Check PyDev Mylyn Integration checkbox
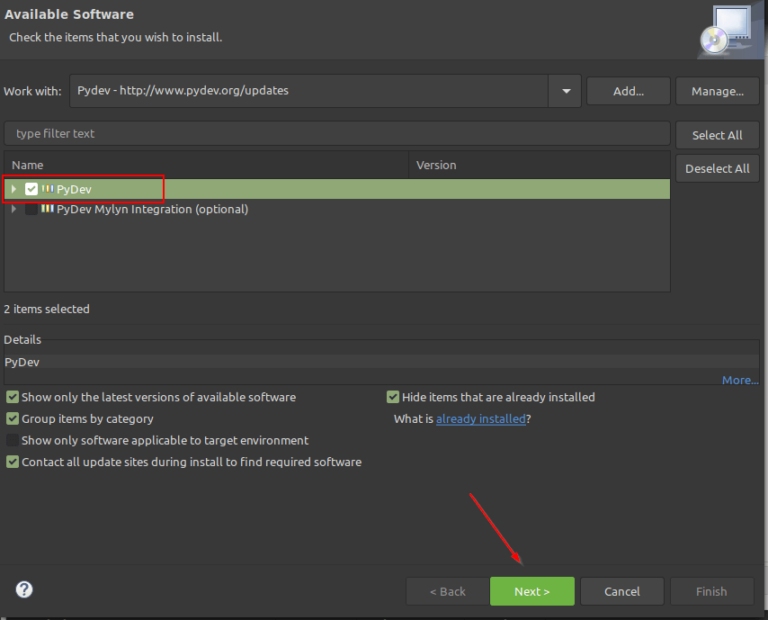This screenshot has width=768, height=620. (32, 209)
